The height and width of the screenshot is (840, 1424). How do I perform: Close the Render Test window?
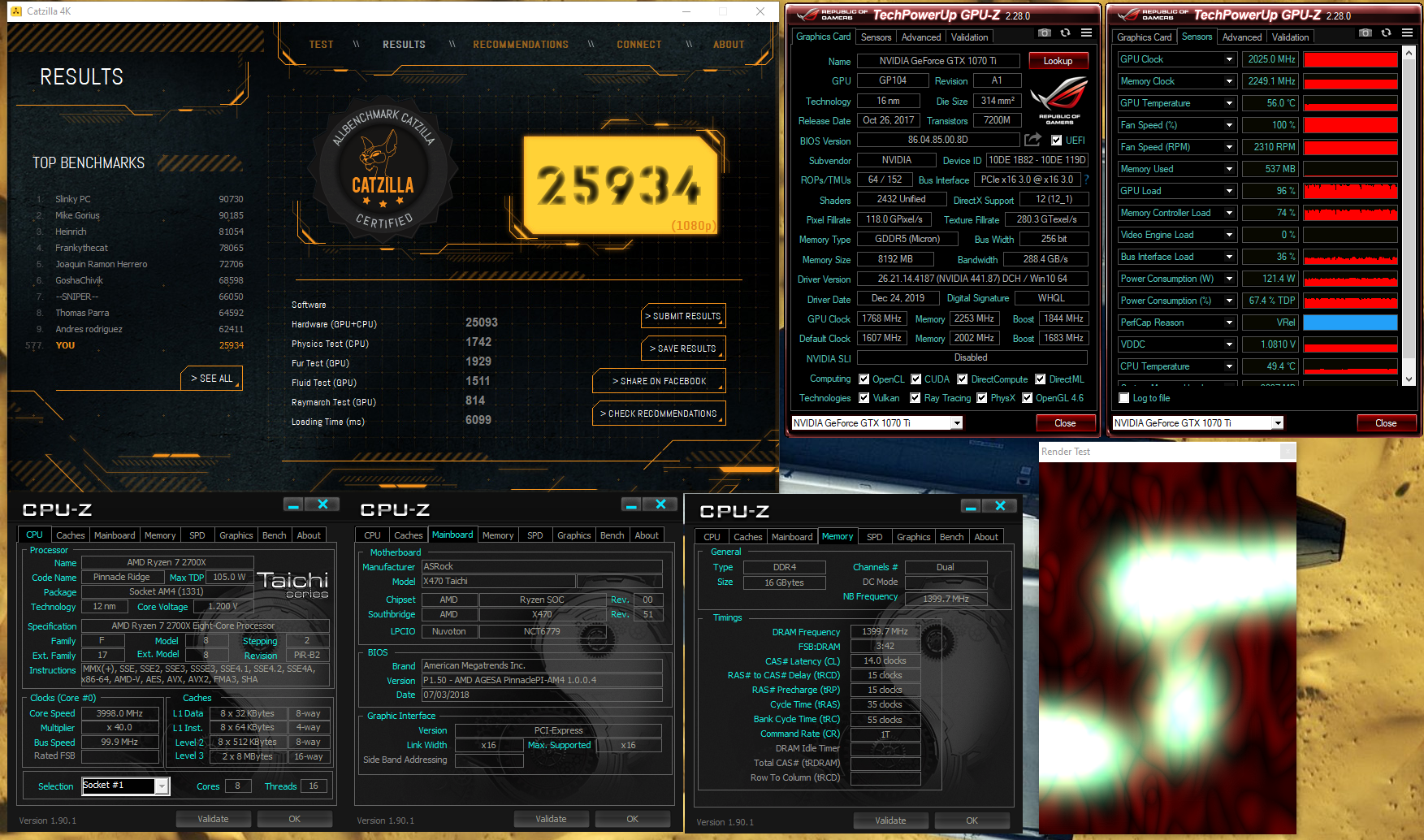(x=1288, y=452)
